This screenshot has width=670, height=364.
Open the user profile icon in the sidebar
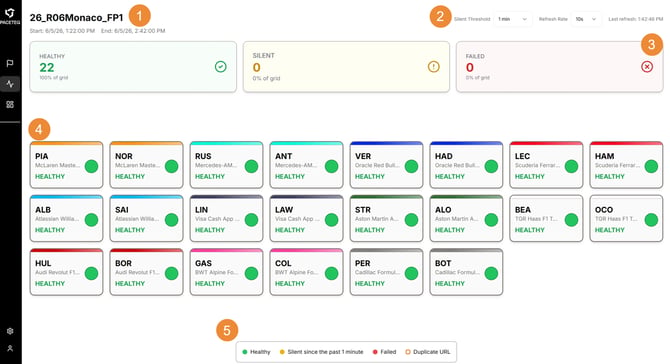[10, 348]
